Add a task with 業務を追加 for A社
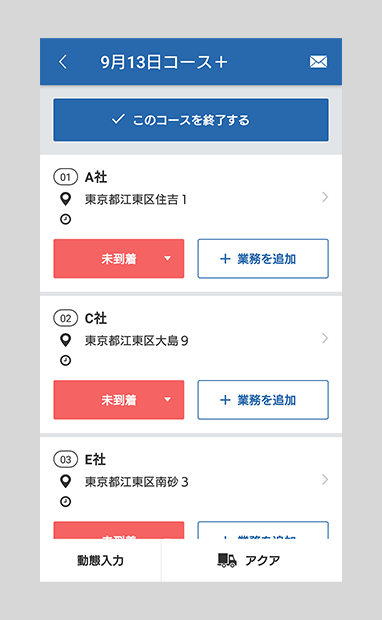 [x=263, y=259]
